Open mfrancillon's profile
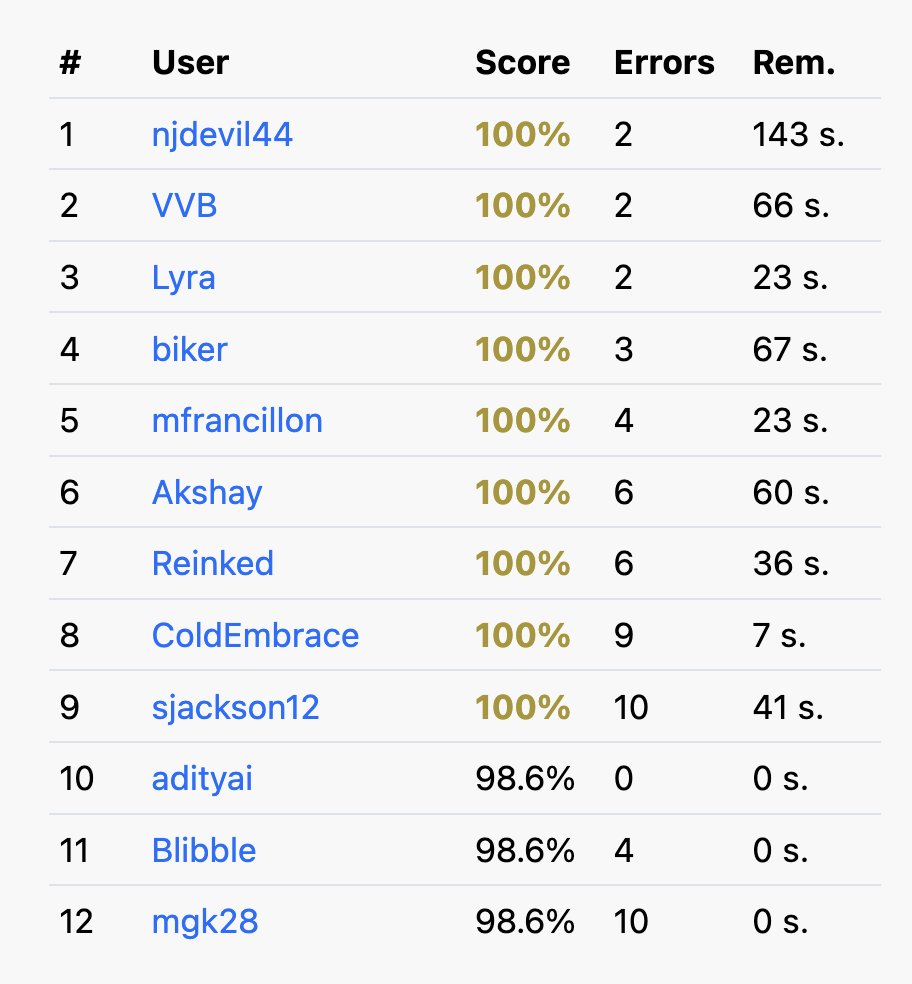The height and width of the screenshot is (984, 912). [237, 420]
